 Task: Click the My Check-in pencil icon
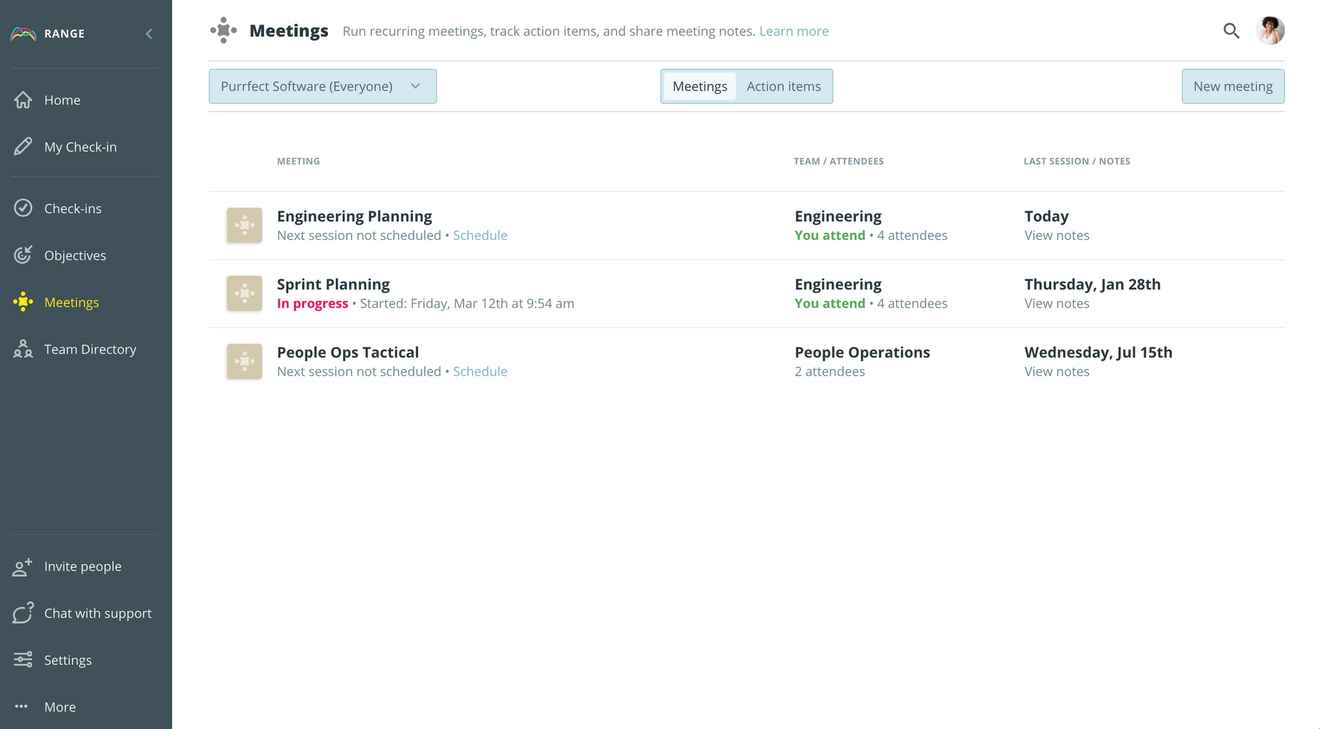tap(23, 147)
